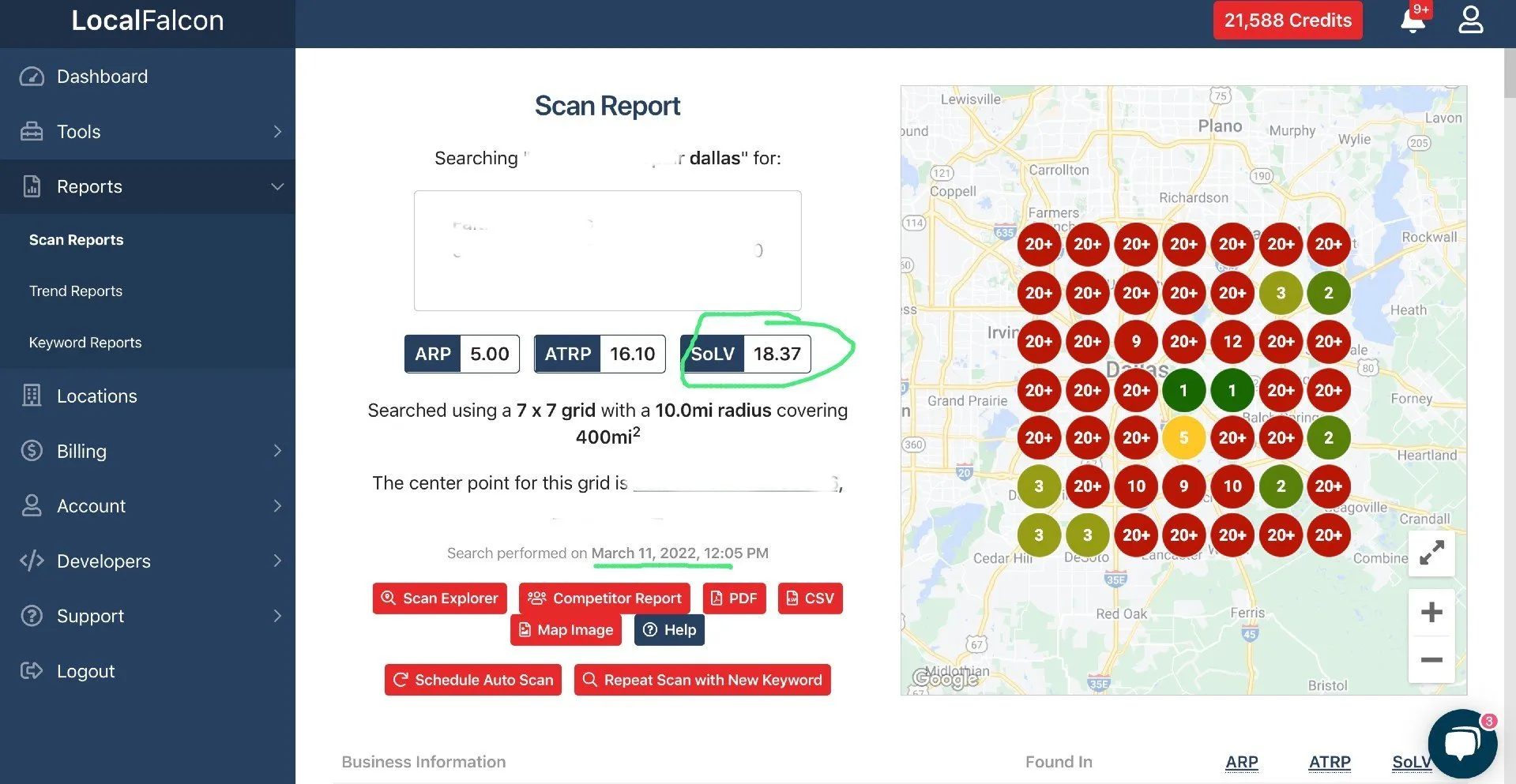Screen dimensions: 1516x784
Task: Click Repeat Scan with New Keyword
Action: click(x=702, y=680)
